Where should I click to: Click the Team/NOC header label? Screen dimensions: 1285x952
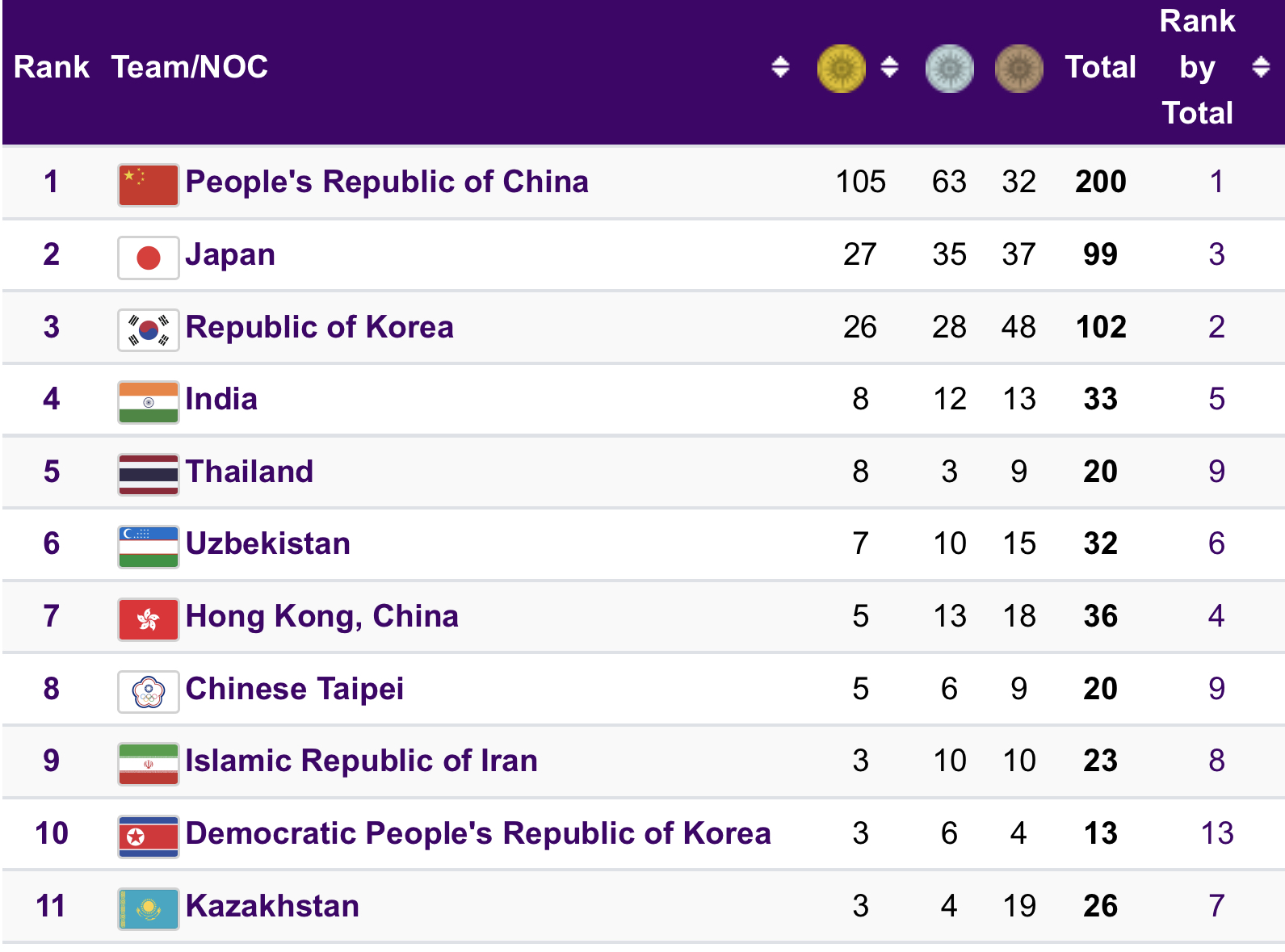[190, 67]
